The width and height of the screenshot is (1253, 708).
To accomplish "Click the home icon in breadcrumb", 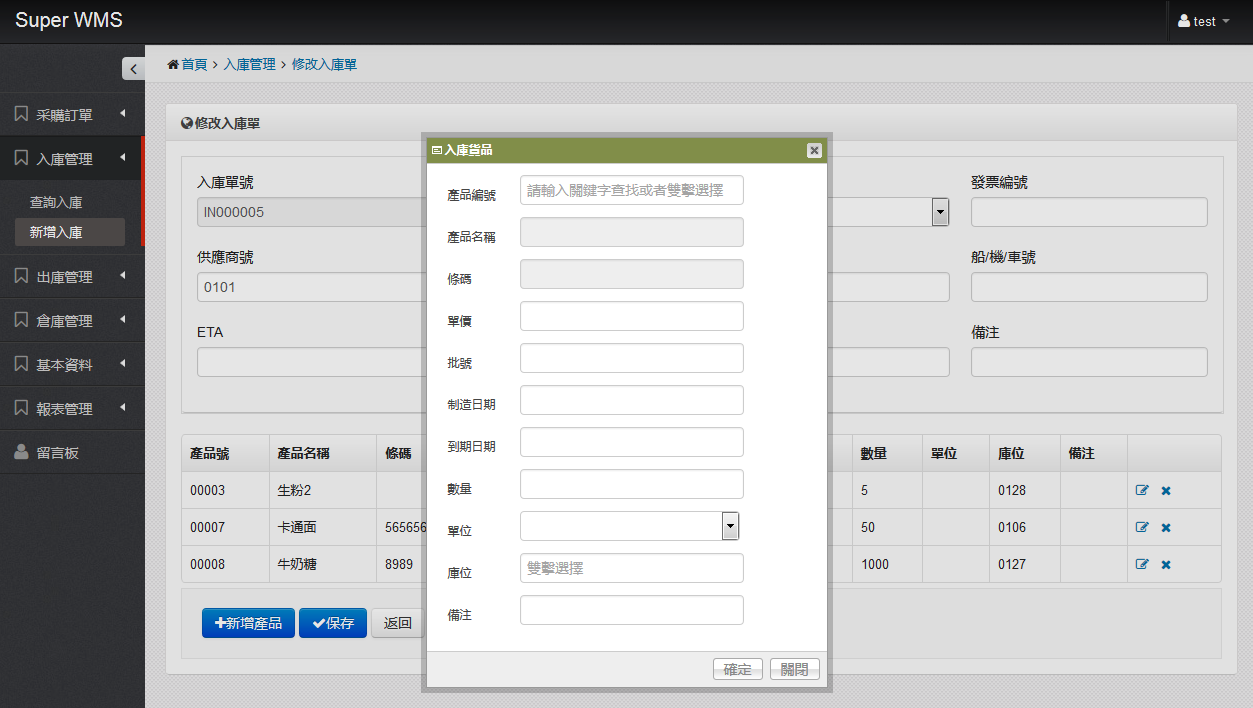I will [173, 64].
